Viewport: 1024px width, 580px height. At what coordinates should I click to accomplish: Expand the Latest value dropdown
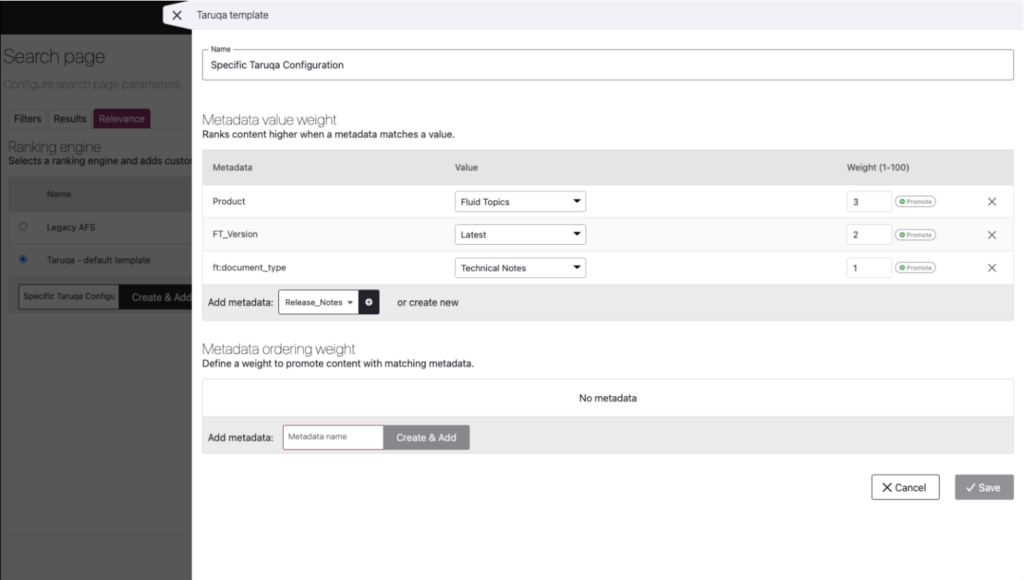click(x=520, y=235)
